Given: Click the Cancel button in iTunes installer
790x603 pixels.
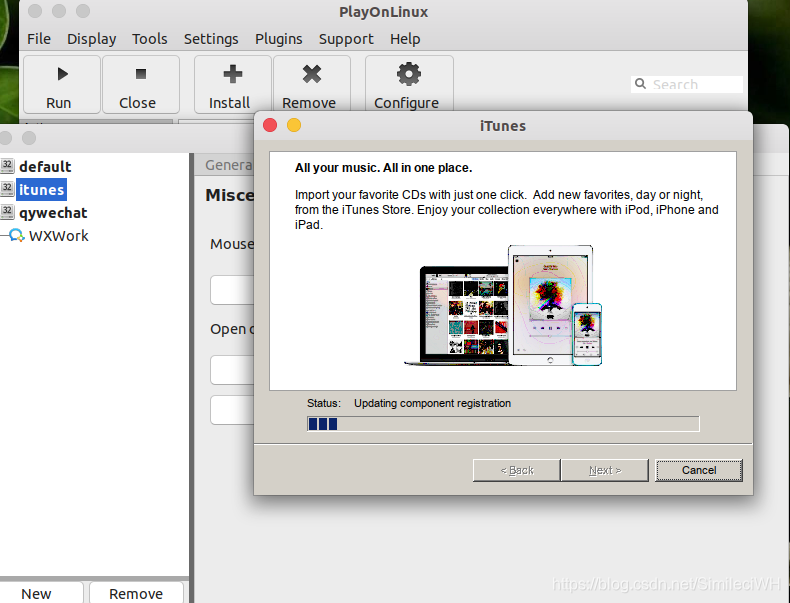Looking at the screenshot, I should pyautogui.click(x=699, y=470).
